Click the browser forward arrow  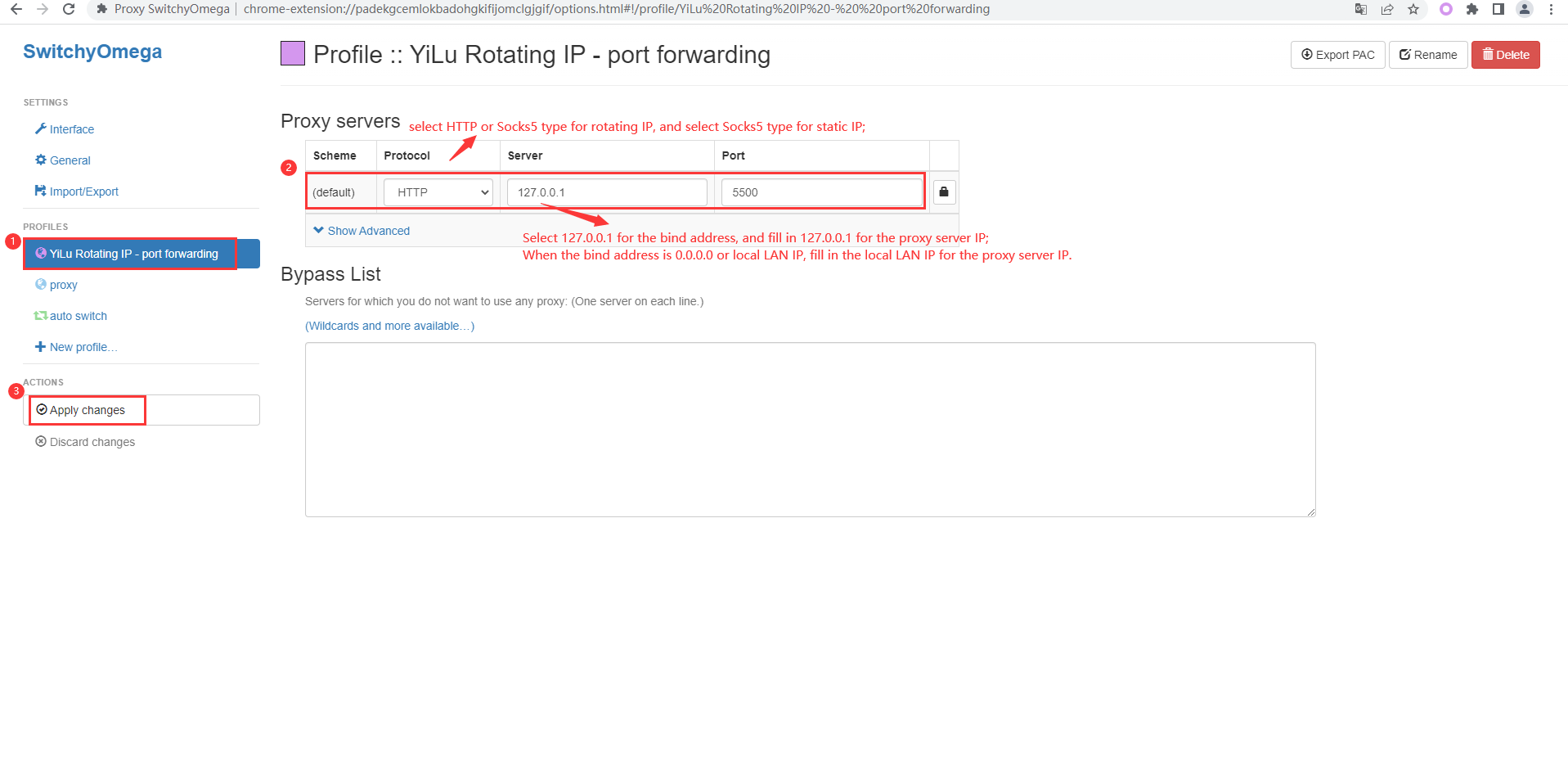(x=43, y=9)
